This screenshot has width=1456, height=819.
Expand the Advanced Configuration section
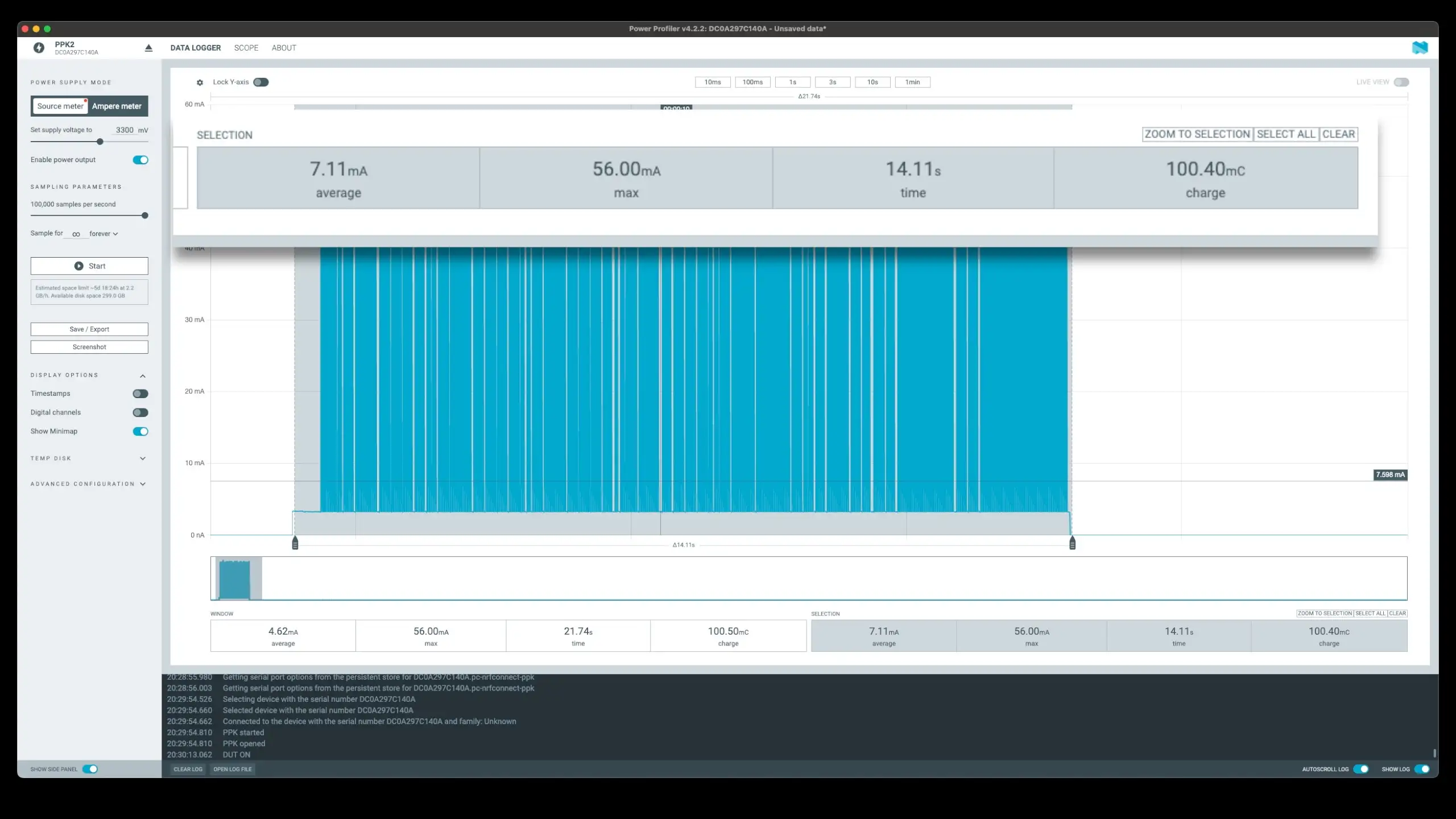pos(143,484)
